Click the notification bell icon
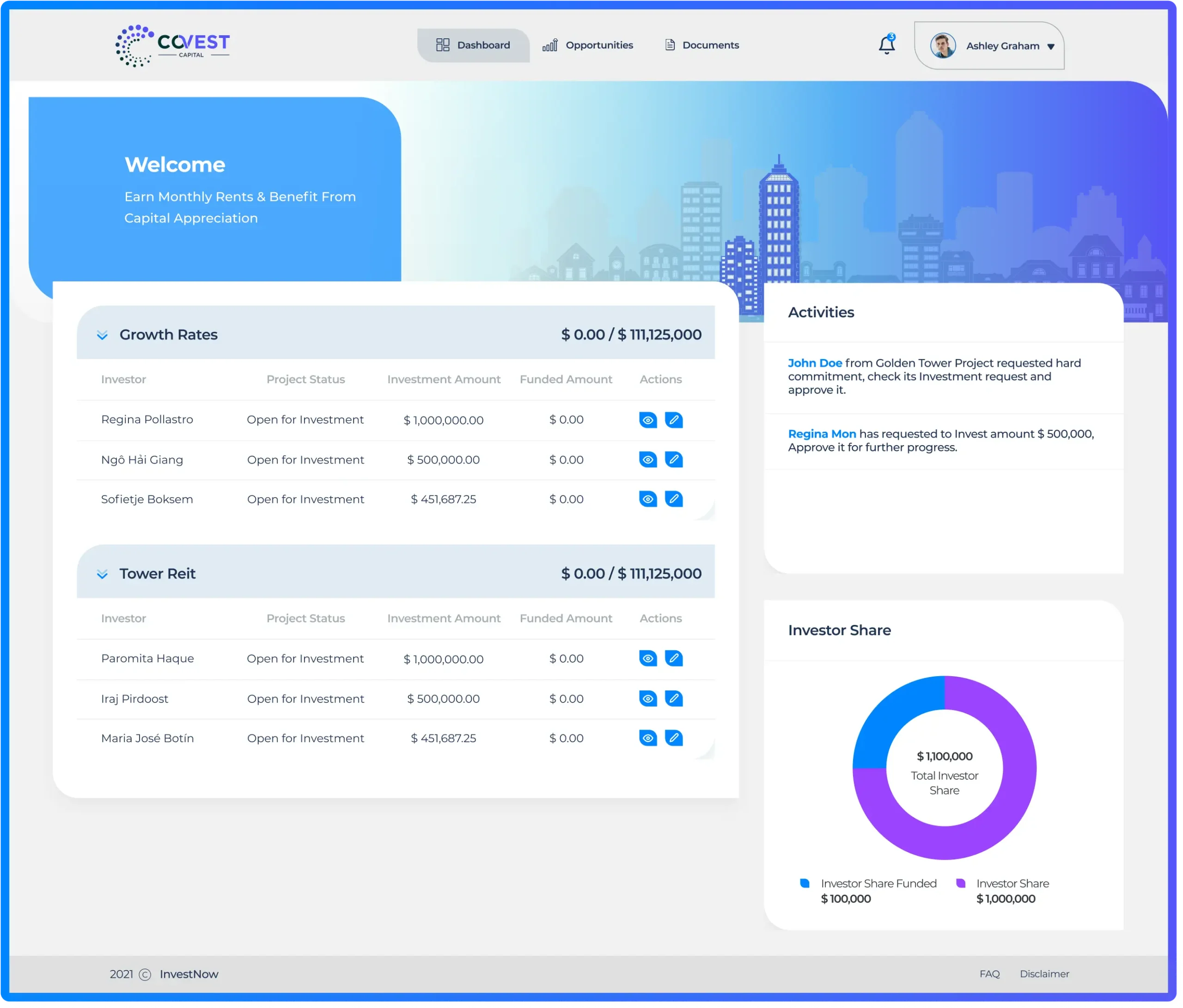1183x1008 pixels. click(885, 44)
